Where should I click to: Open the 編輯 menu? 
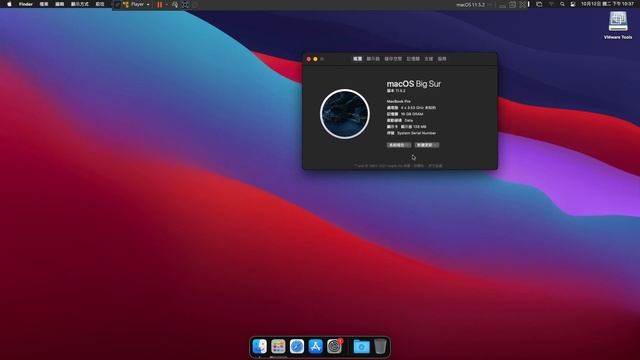coord(60,4)
